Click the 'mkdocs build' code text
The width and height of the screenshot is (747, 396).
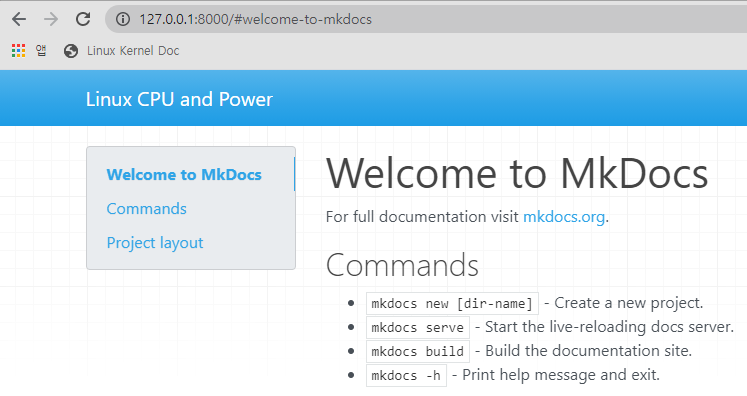[x=418, y=351]
